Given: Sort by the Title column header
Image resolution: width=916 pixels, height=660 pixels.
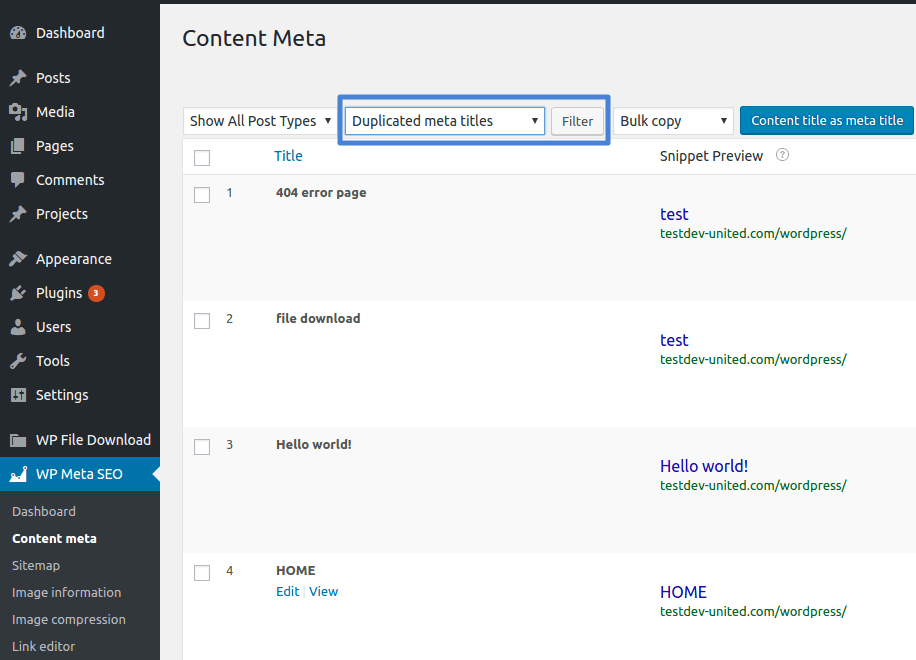Looking at the screenshot, I should (x=288, y=156).
